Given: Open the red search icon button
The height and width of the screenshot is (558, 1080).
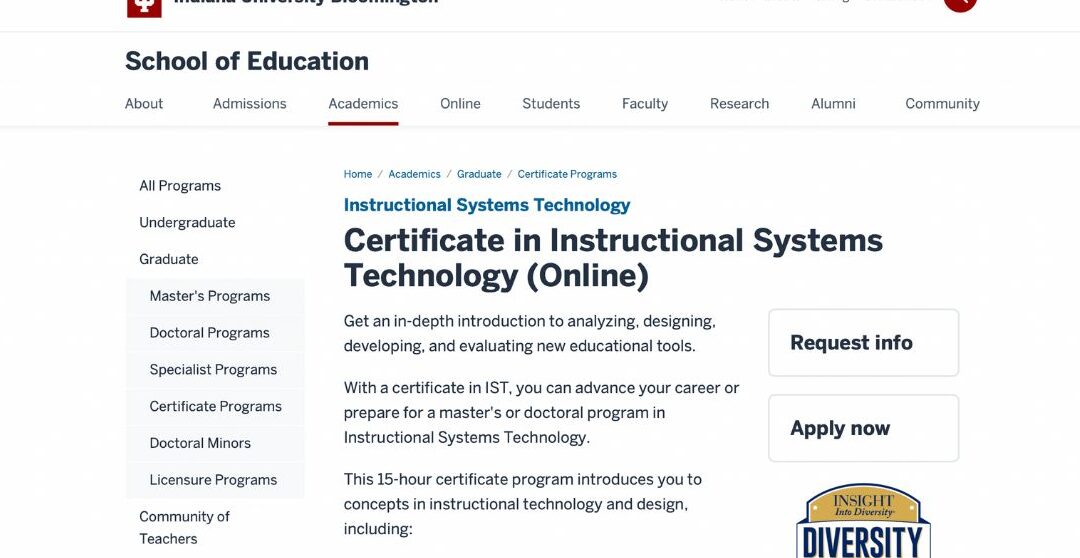Looking at the screenshot, I should pyautogui.click(x=960, y=5).
